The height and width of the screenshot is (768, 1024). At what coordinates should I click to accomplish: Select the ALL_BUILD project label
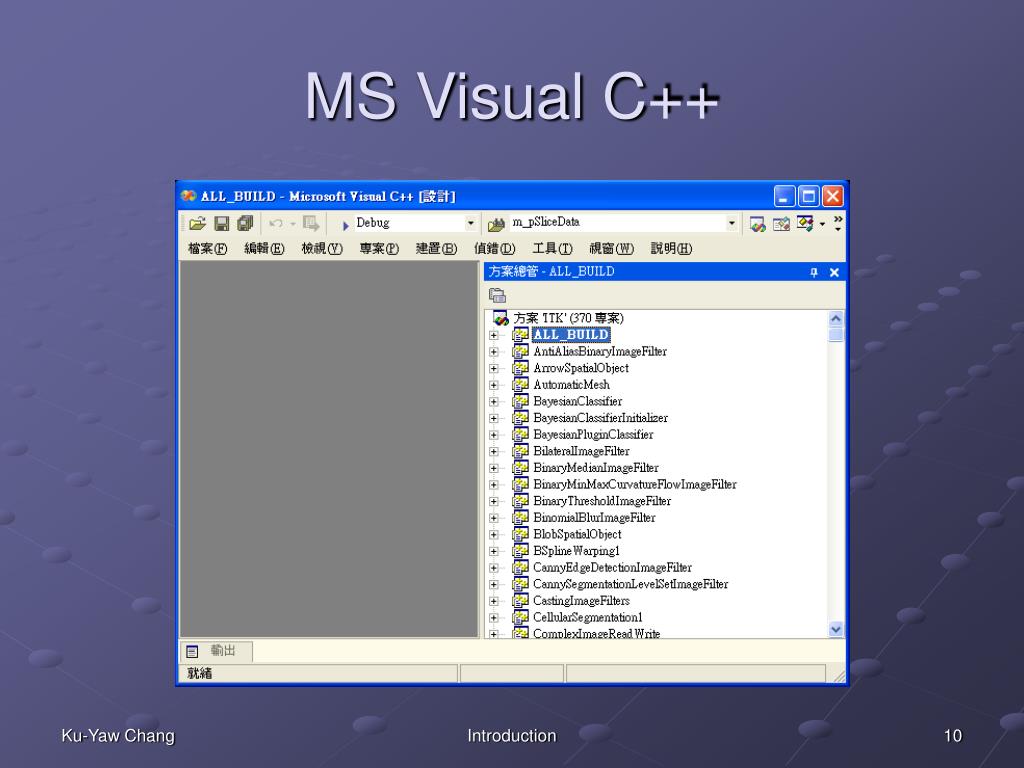571,335
